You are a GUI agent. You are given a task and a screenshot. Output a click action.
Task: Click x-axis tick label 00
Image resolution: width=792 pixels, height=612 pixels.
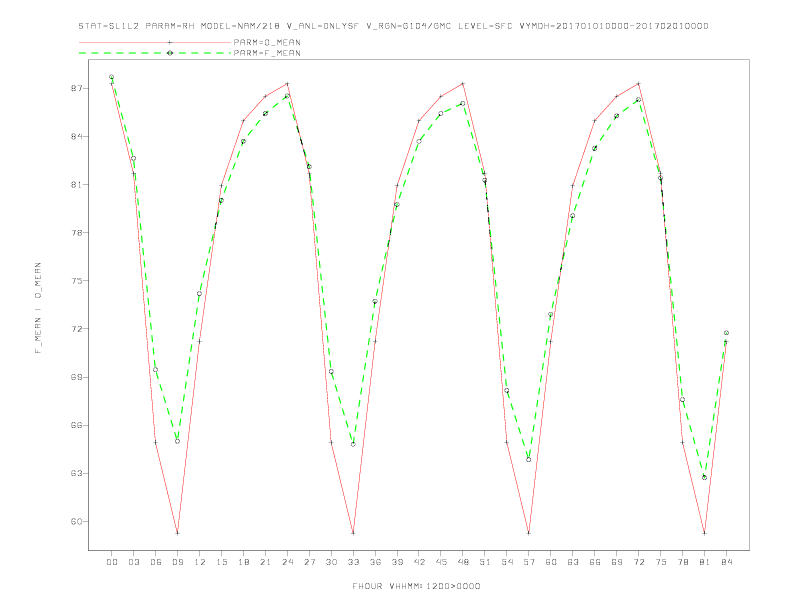point(112,562)
